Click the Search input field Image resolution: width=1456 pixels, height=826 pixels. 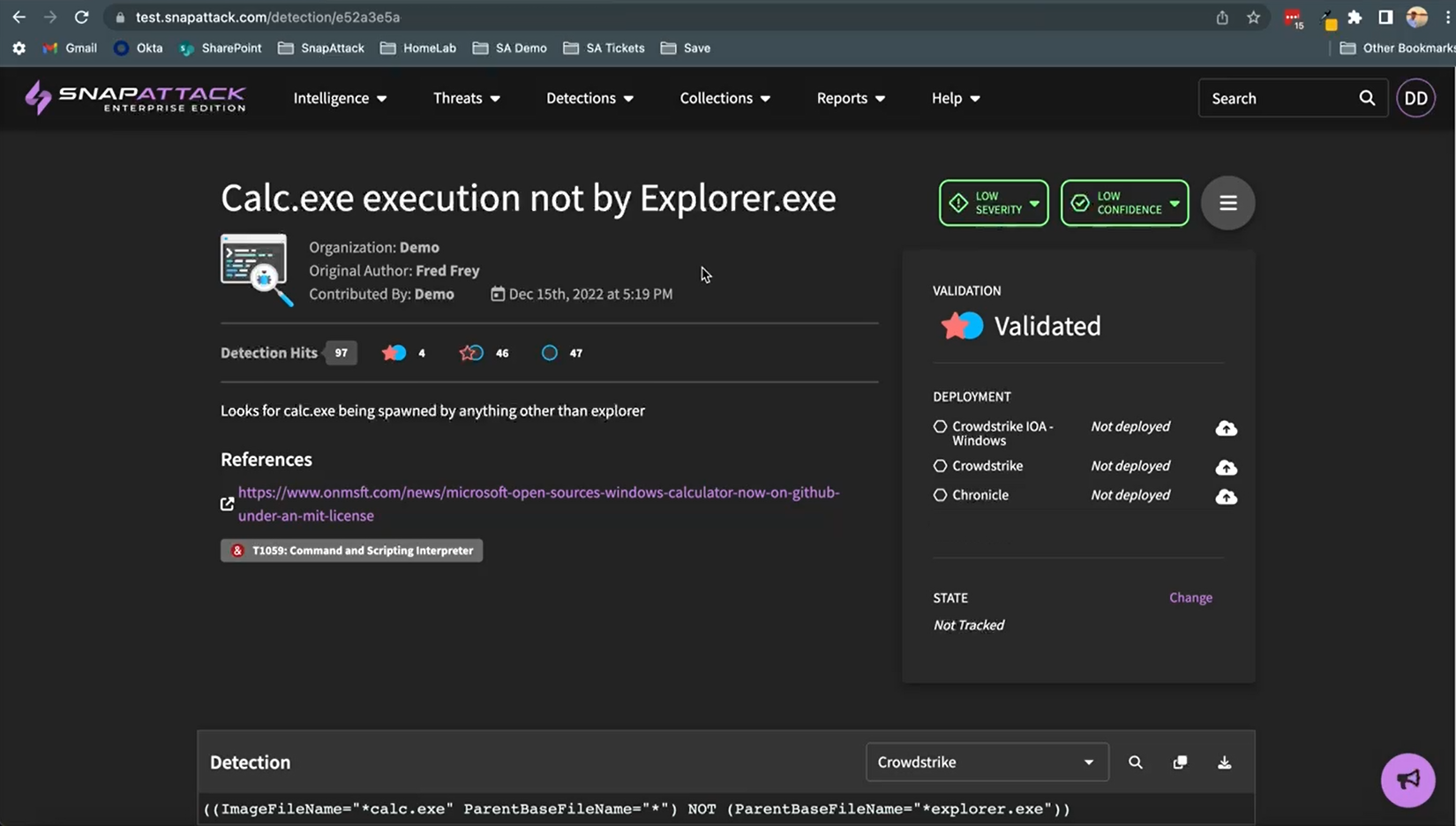click(1280, 98)
